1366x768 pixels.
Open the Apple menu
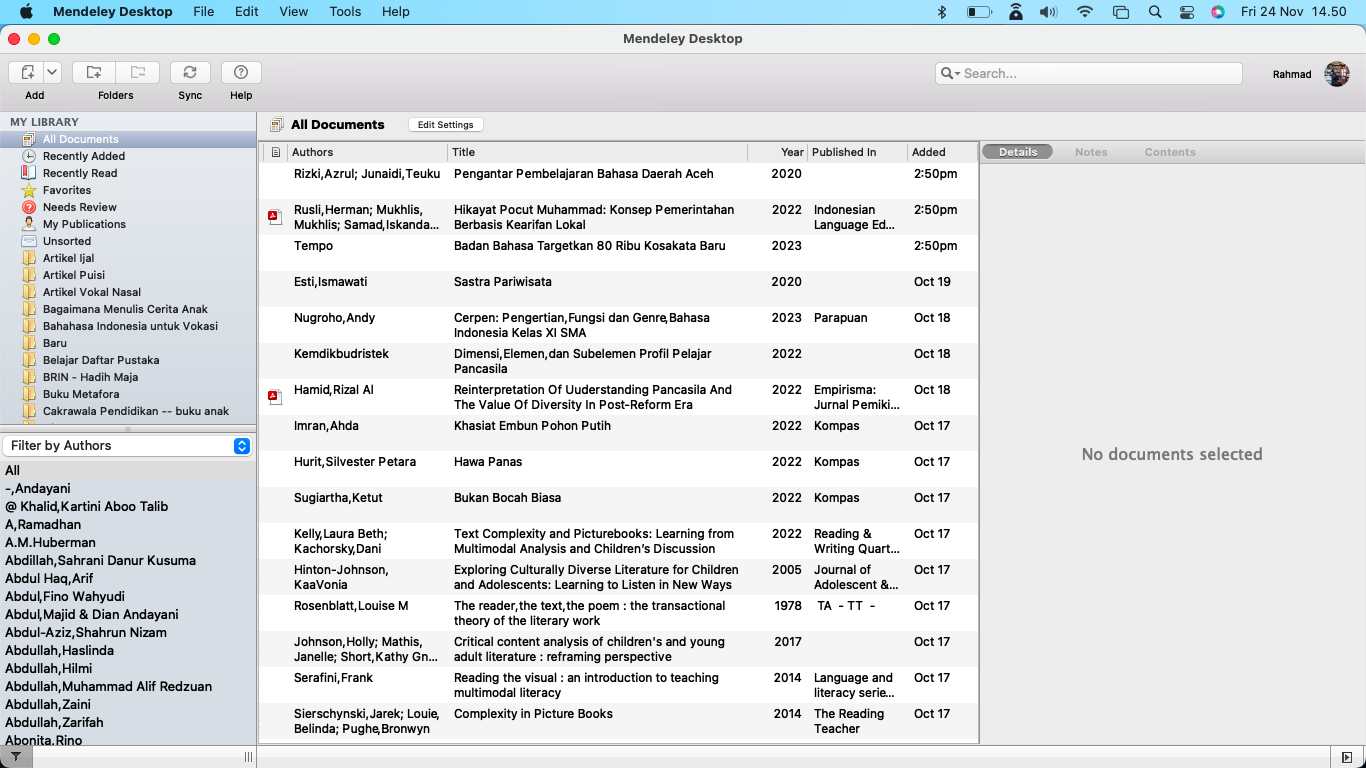pos(26,12)
